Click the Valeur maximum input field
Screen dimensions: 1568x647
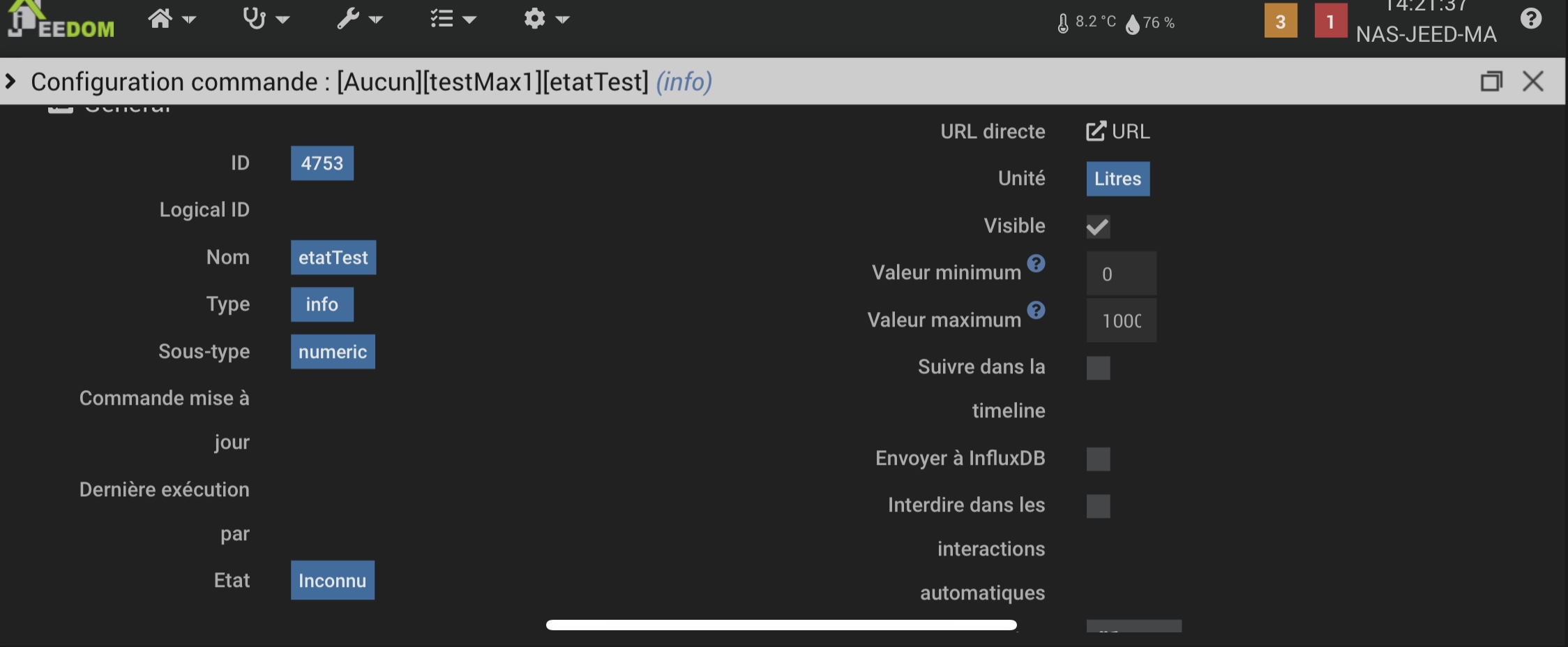(1121, 320)
